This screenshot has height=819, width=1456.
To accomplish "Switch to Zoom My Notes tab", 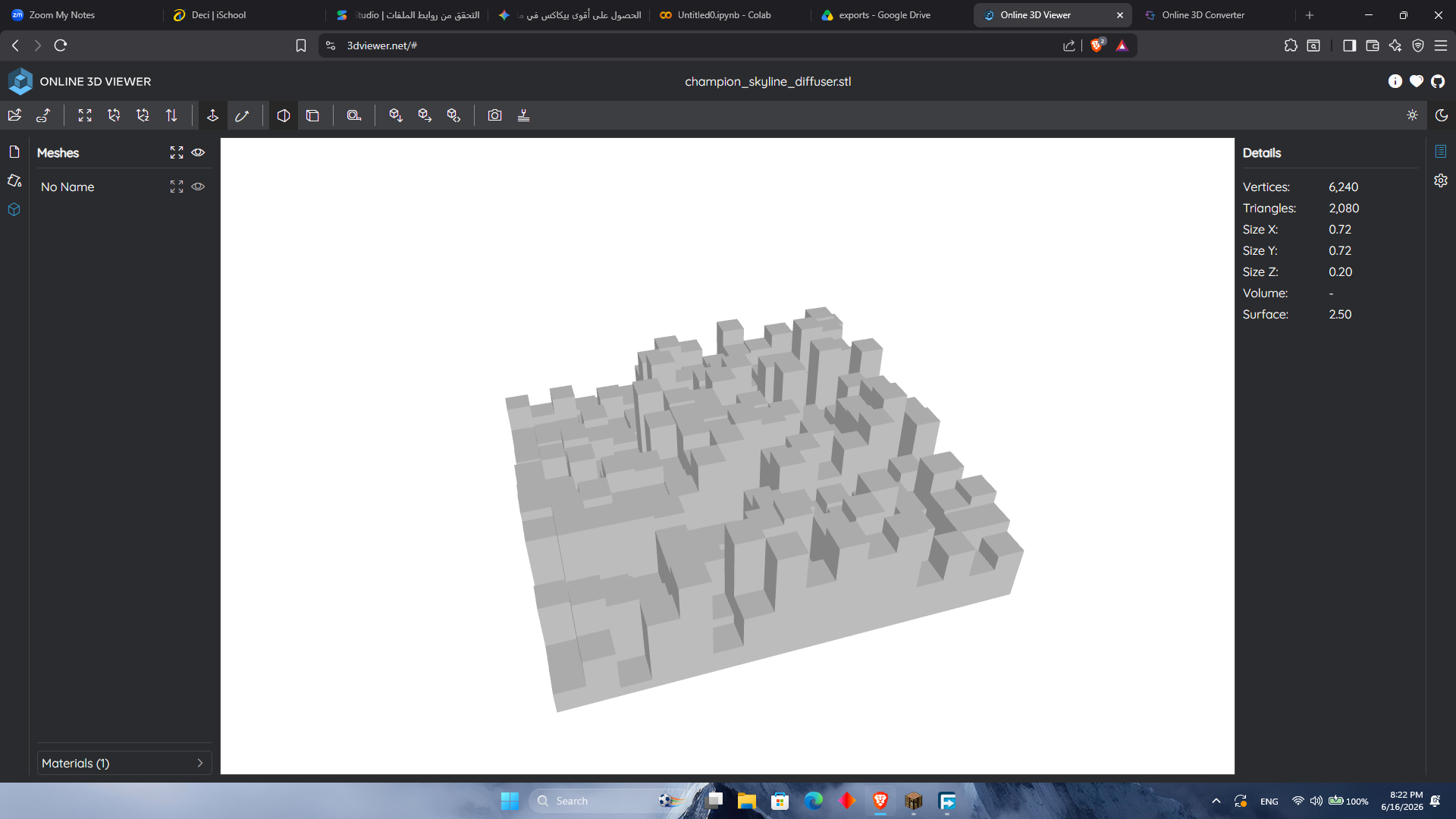I will tap(62, 15).
